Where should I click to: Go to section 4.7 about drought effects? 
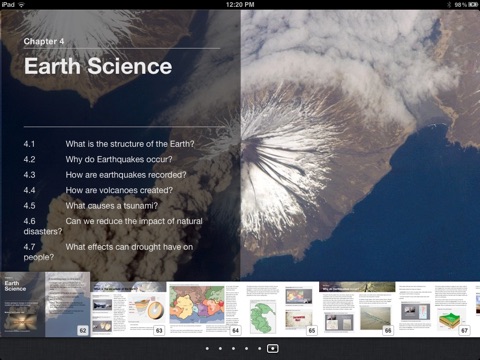(108, 252)
